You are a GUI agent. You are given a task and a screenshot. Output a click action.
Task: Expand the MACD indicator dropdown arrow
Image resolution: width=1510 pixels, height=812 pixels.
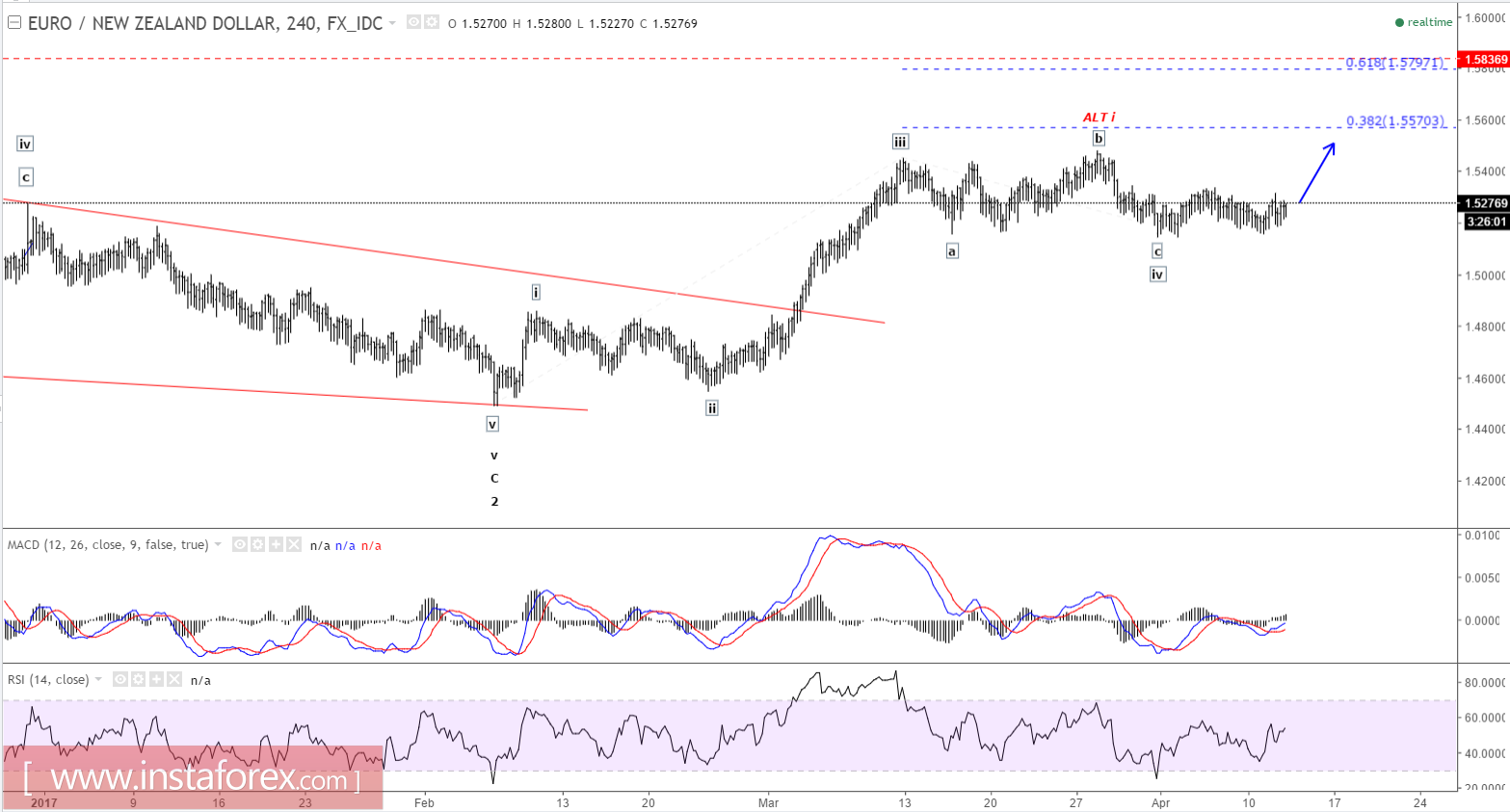[218, 544]
